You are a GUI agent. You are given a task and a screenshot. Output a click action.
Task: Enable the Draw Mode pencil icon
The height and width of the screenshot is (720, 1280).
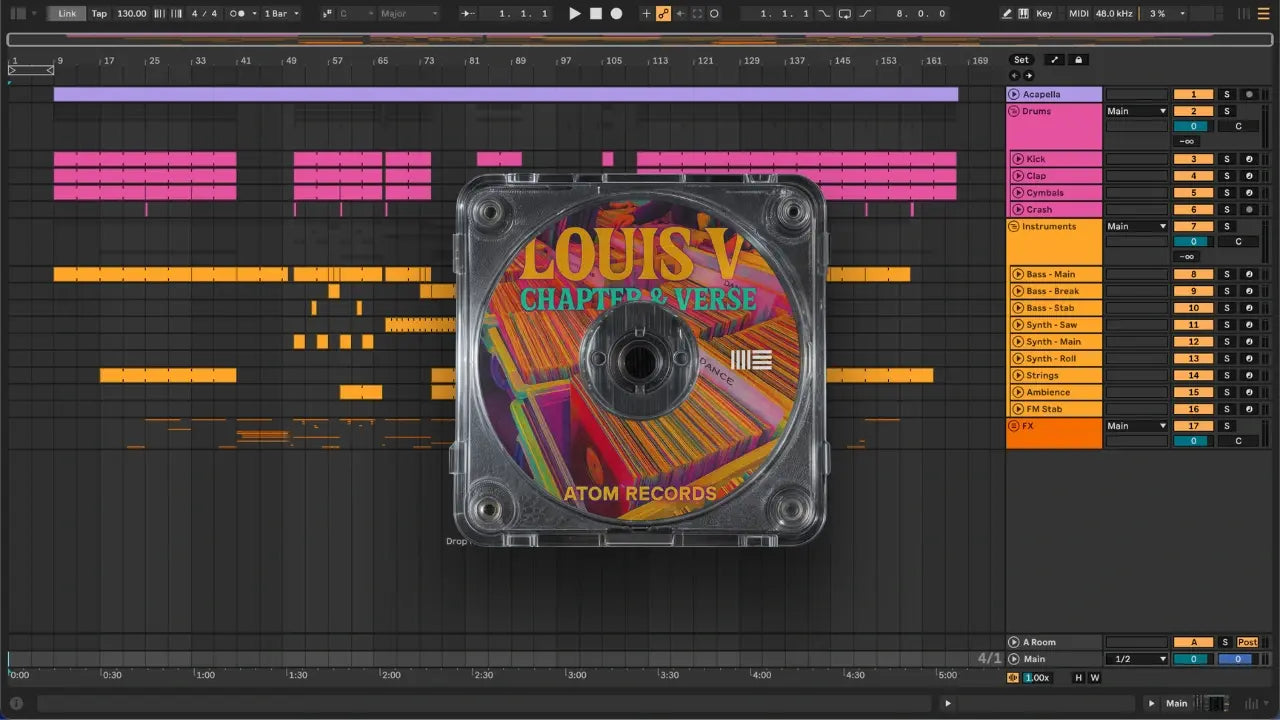(1006, 14)
